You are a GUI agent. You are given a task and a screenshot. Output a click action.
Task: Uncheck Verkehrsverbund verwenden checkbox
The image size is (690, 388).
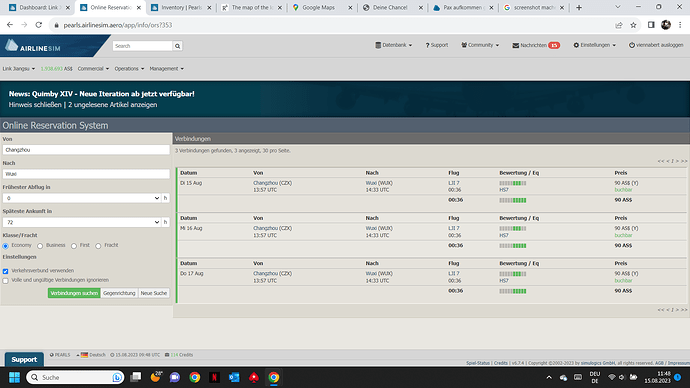click(x=6, y=271)
